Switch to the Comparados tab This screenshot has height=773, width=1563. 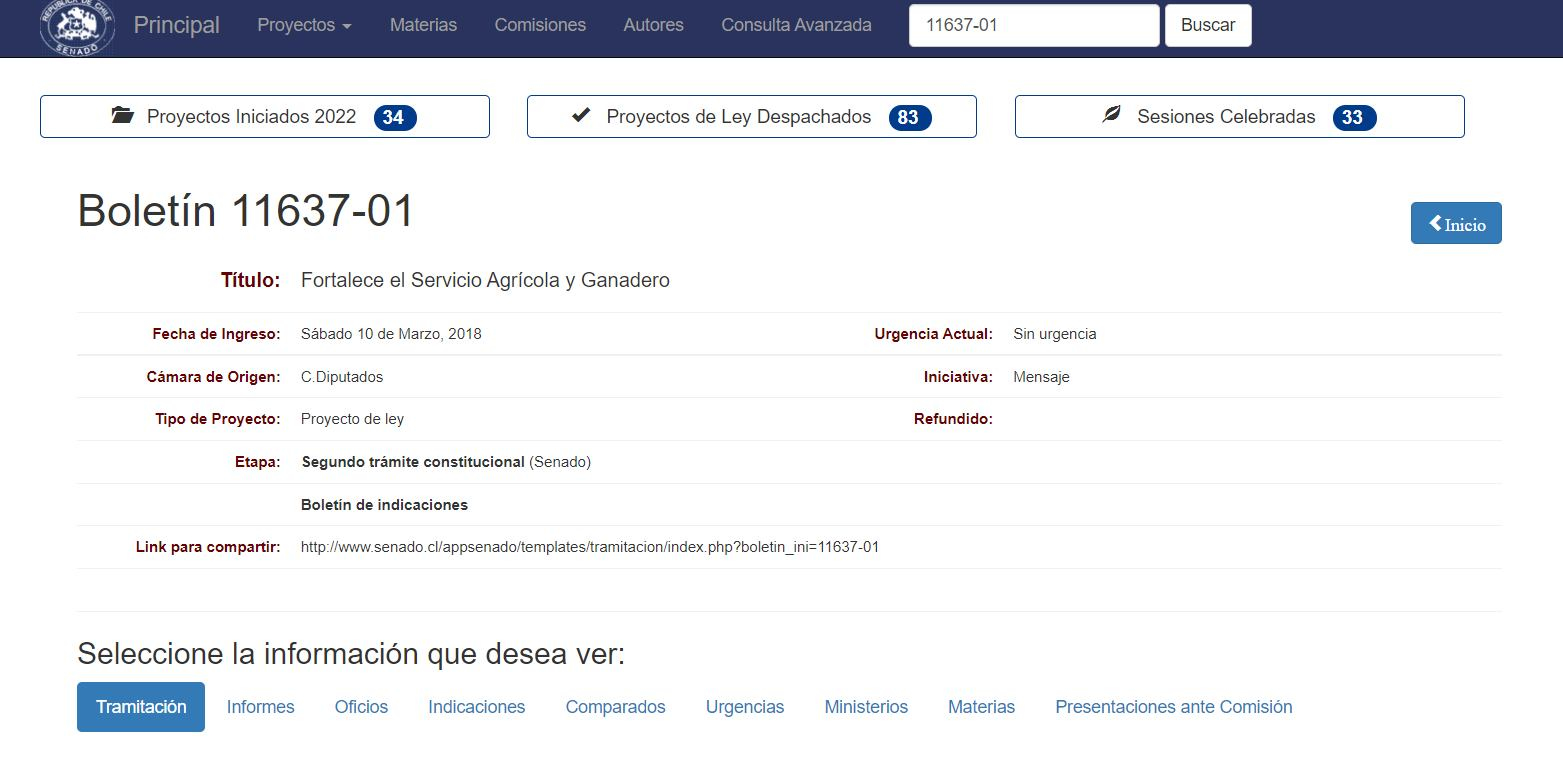pos(616,707)
